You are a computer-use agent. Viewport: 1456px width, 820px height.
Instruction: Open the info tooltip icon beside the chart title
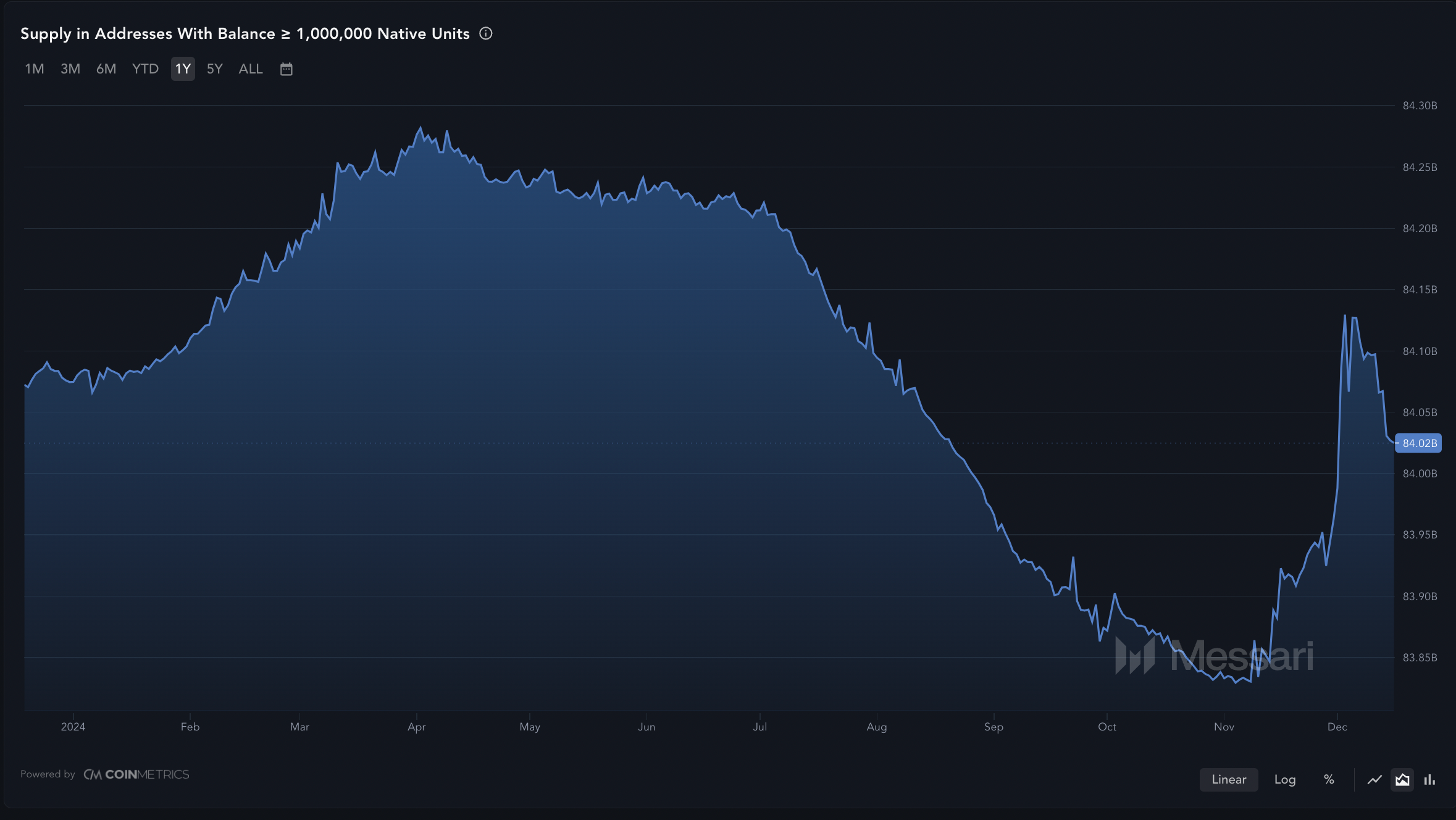[486, 33]
